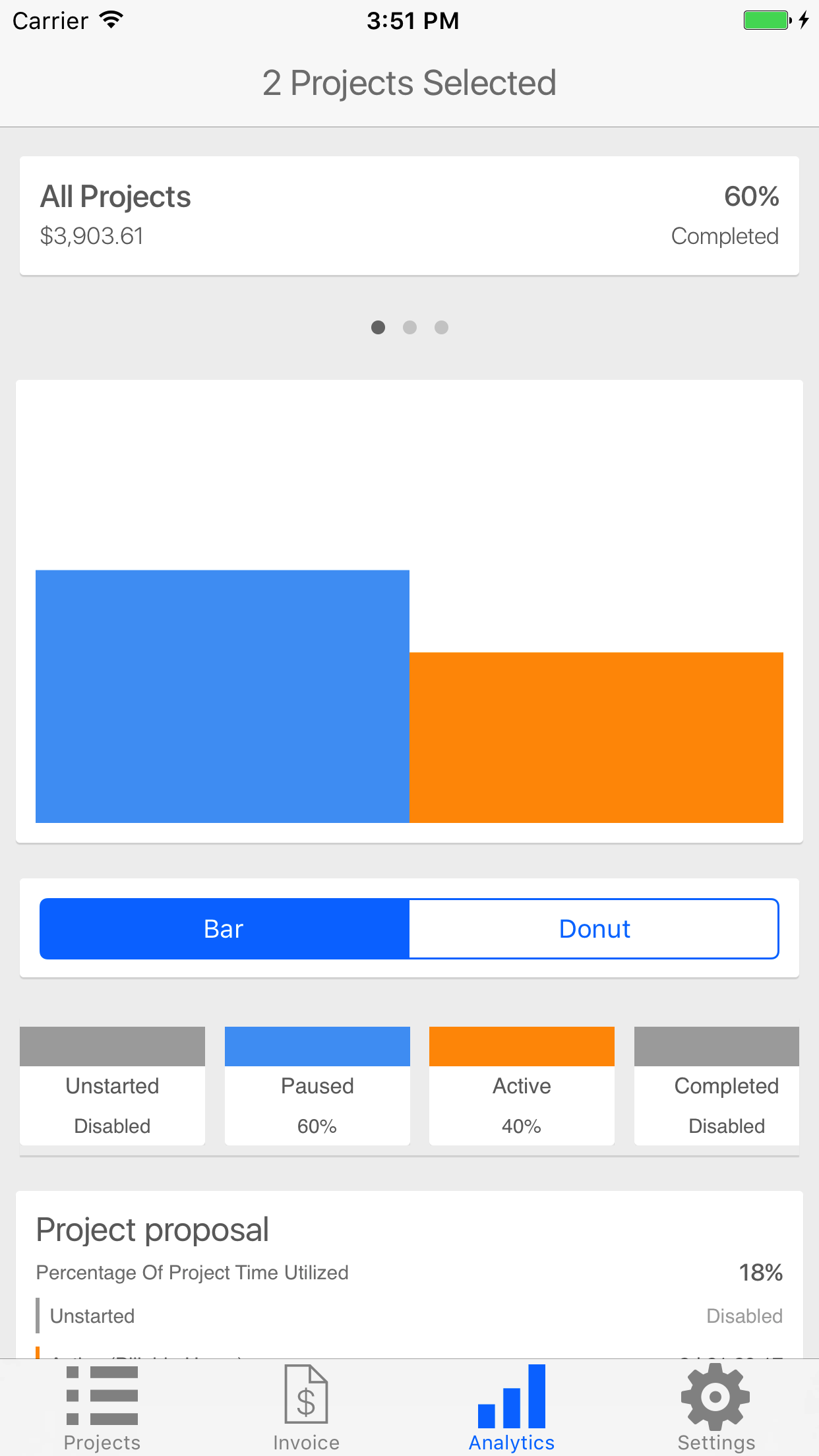Toggle the Unstarted status filter
The width and height of the screenshot is (819, 1456).
point(112,1085)
